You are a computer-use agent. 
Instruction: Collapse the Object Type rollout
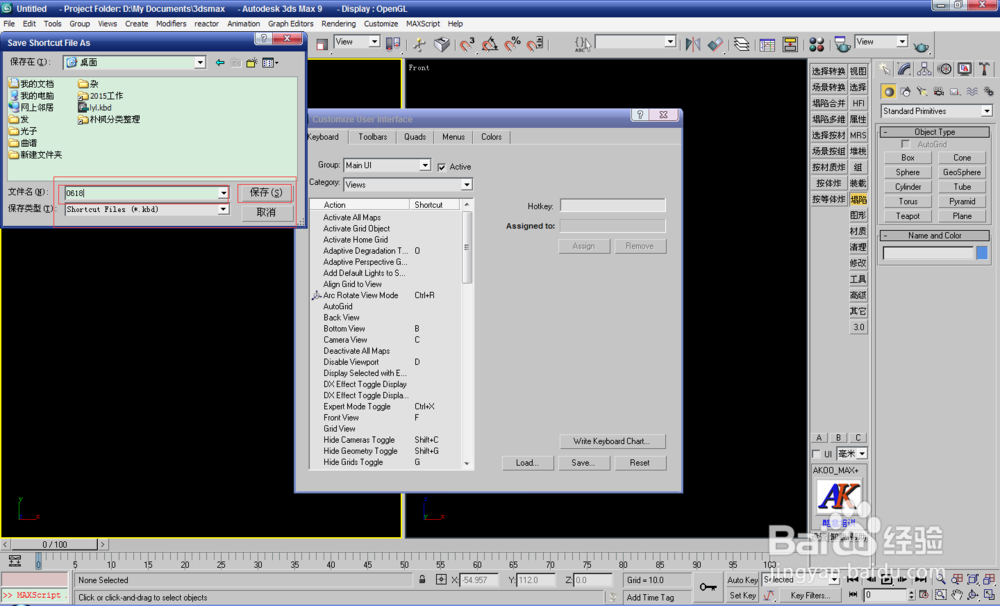[x=934, y=132]
